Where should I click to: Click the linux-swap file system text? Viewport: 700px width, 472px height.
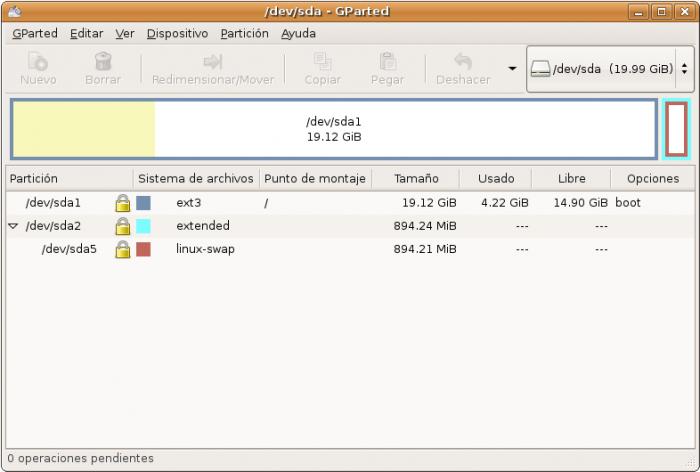205,249
